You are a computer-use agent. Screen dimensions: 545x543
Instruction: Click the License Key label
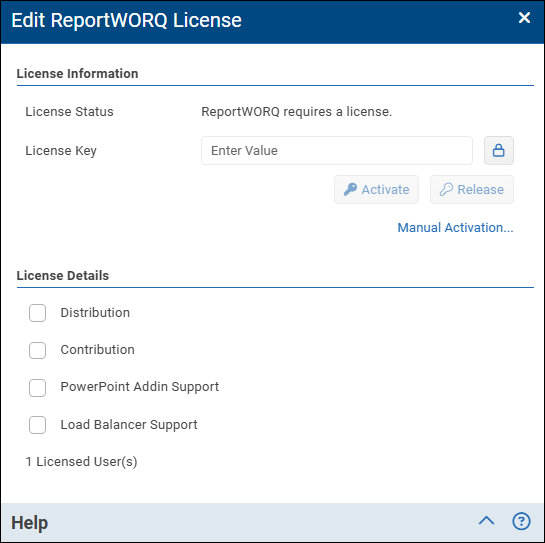point(61,151)
